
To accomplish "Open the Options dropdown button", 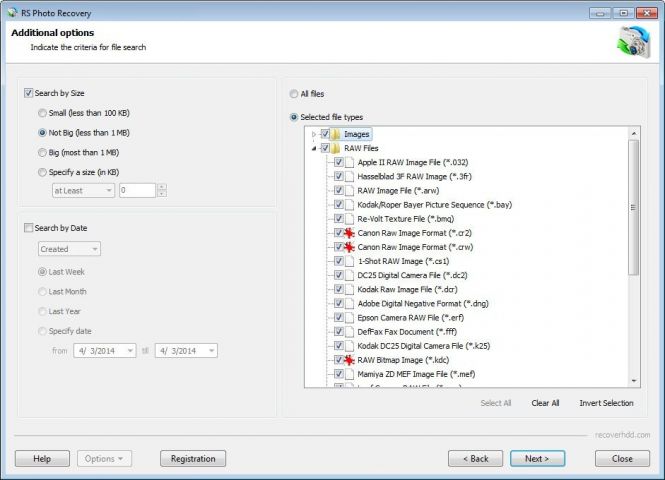I will pos(104,458).
